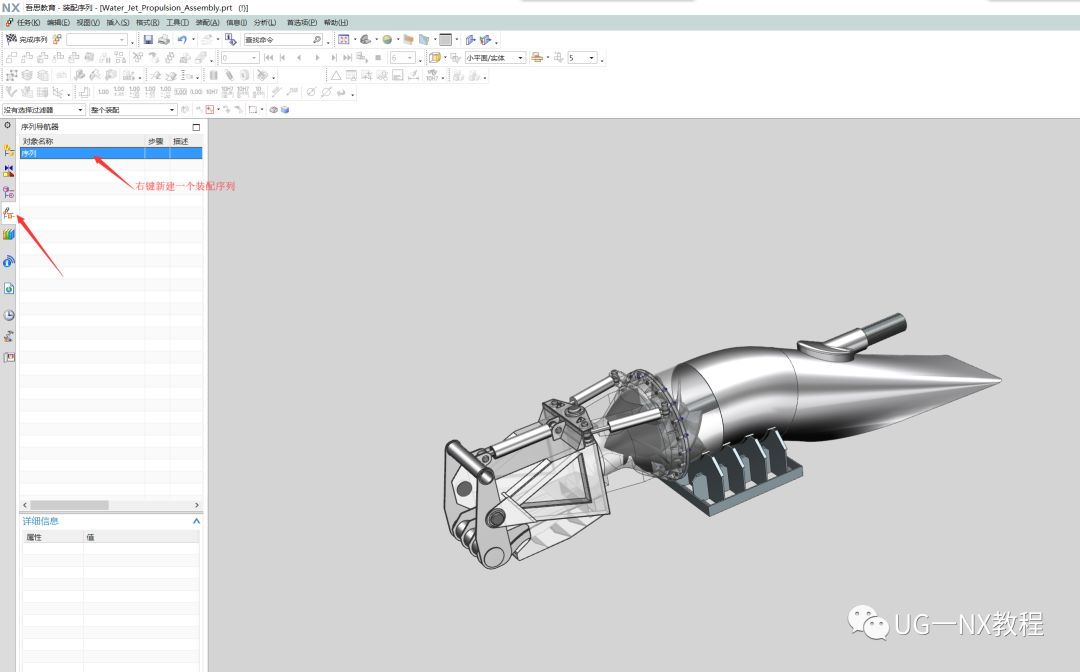
Task: Open the 首选项 preferences menu
Action: 302,23
